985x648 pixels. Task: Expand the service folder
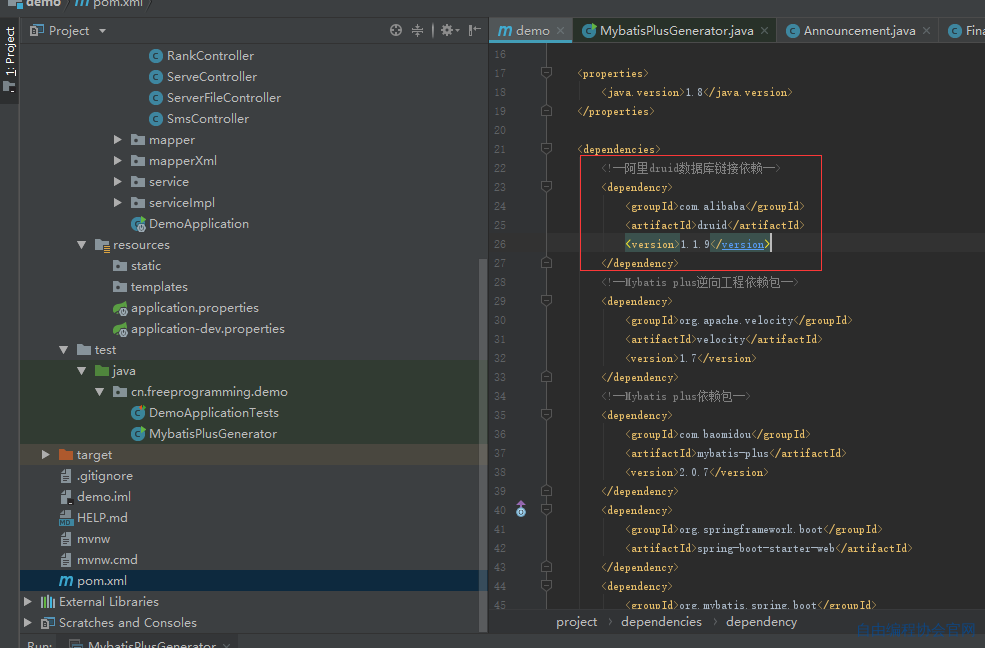point(117,181)
